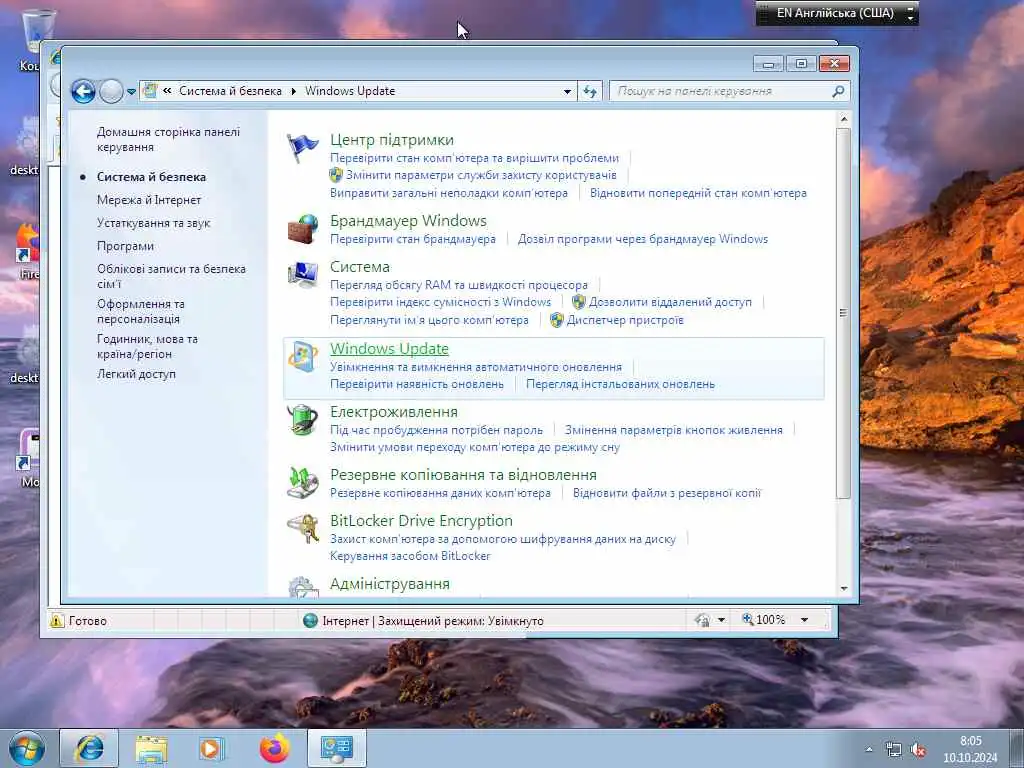Click the network tray icon
The height and width of the screenshot is (768, 1024).
click(893, 750)
